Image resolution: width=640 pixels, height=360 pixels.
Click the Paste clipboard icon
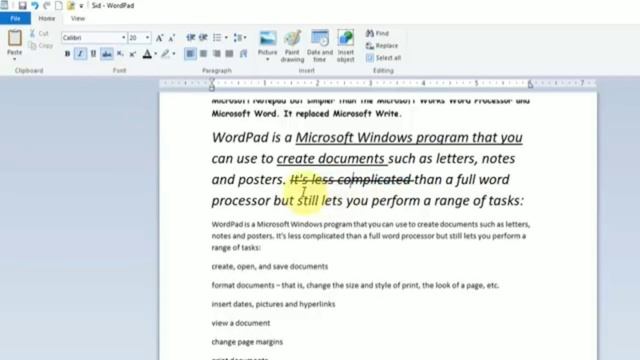click(x=15, y=38)
